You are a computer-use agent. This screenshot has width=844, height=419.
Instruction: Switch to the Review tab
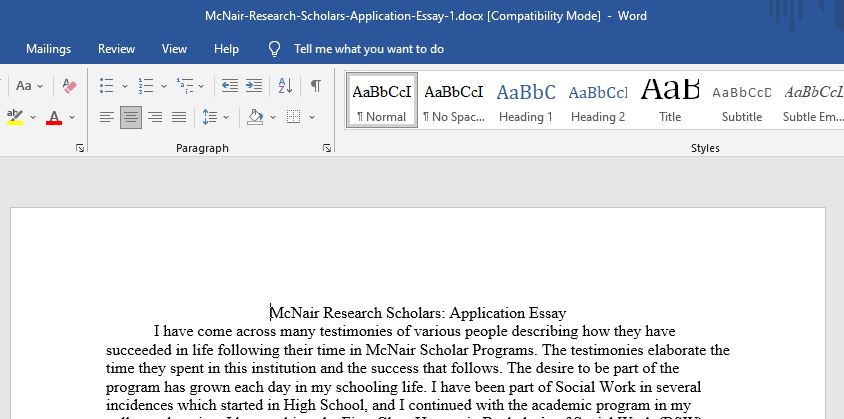[x=116, y=49]
